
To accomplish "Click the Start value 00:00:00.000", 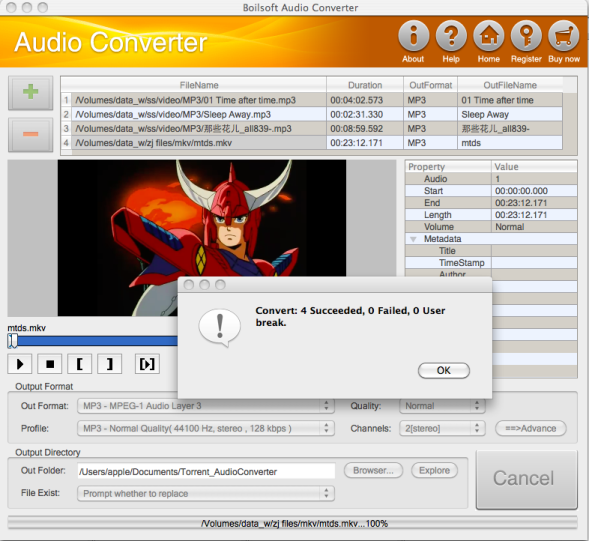I will (534, 191).
